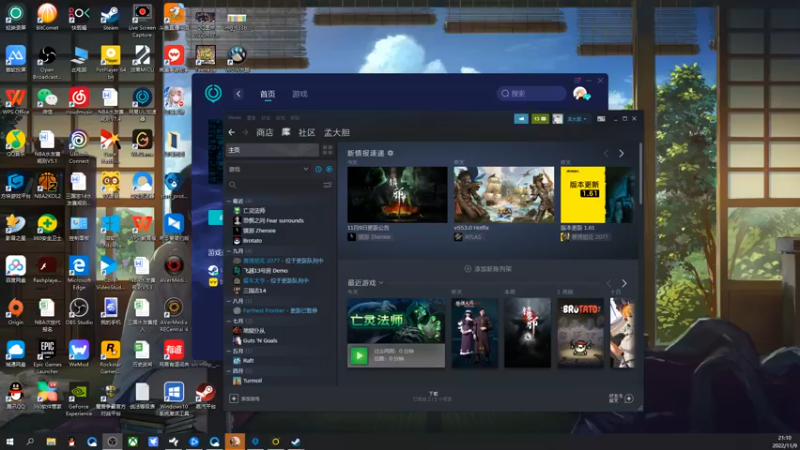The height and width of the screenshot is (450, 800).
Task: Open Steam desktop shortcut
Action: (x=110, y=17)
